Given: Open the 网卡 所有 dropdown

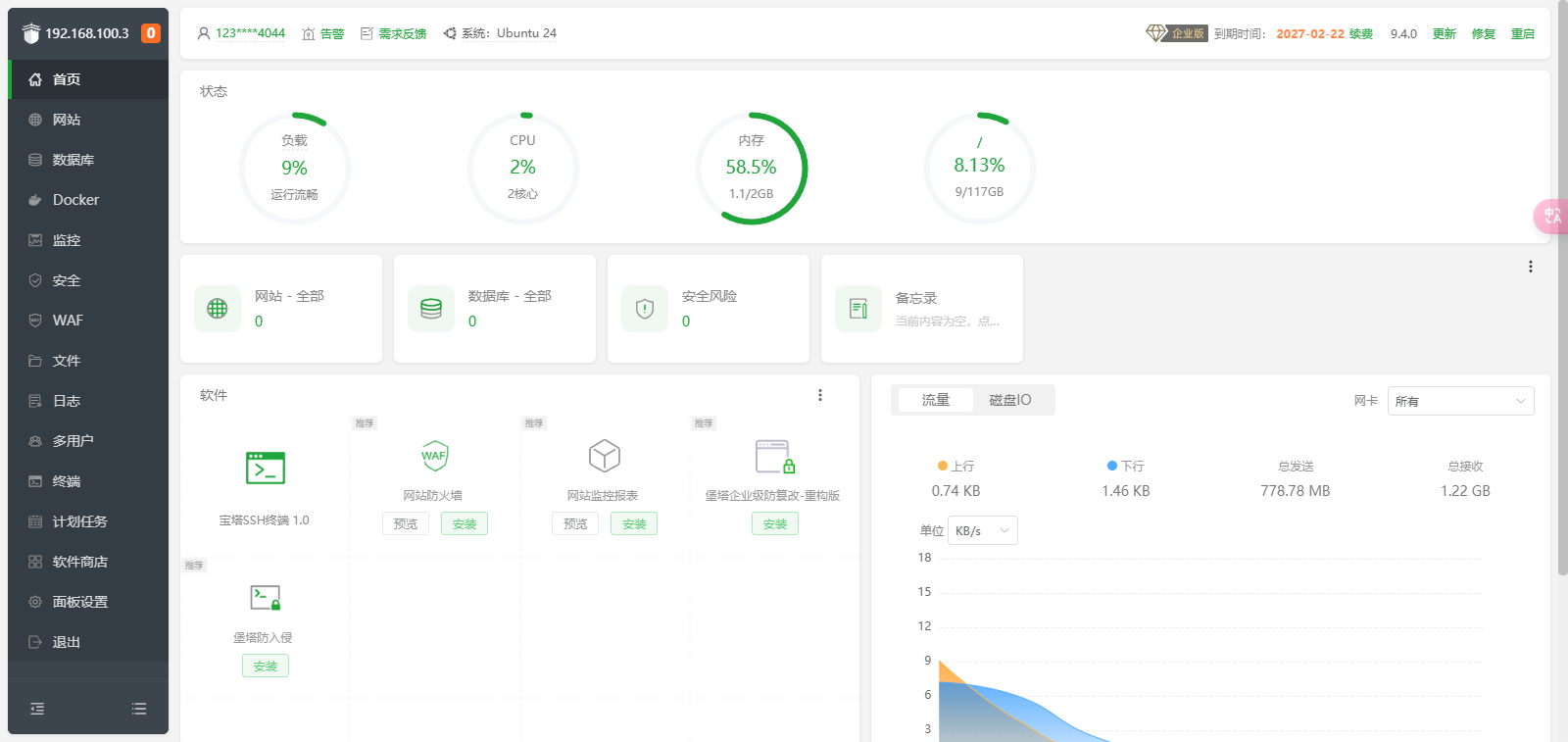Looking at the screenshot, I should click(1460, 401).
